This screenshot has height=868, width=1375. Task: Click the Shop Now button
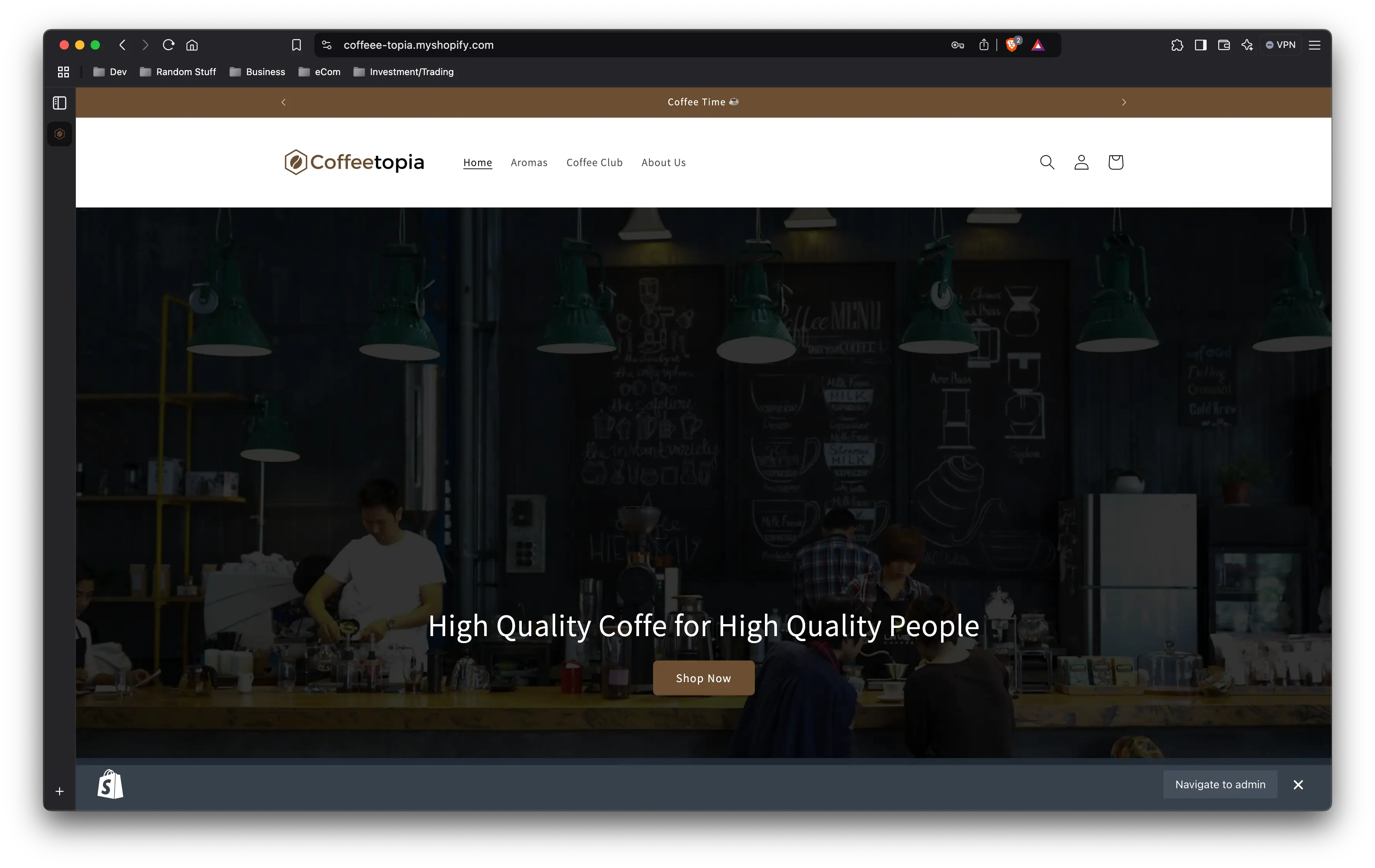pos(703,678)
